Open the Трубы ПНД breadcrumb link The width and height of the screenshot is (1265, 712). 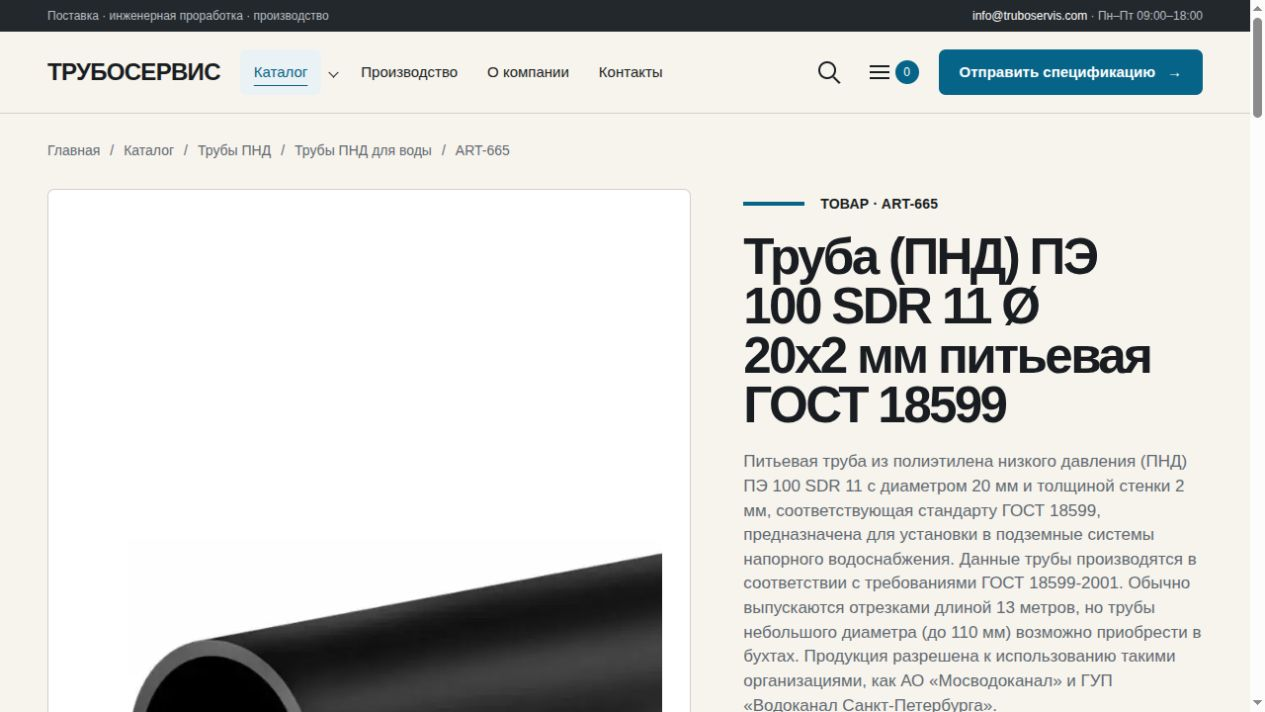[234, 150]
